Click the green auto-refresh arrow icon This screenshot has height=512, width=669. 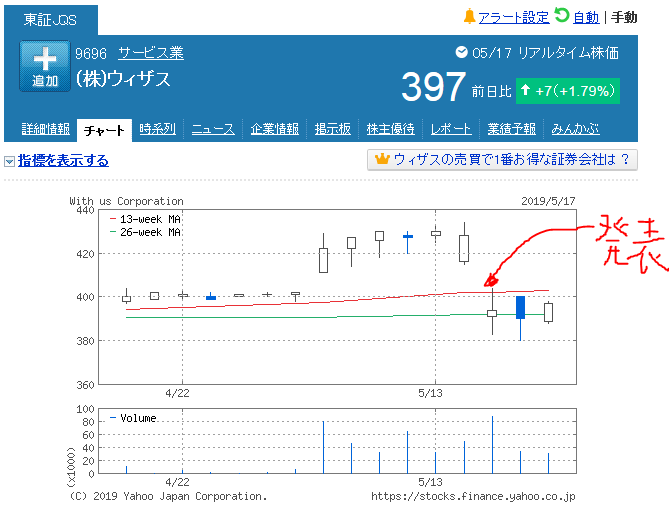click(x=561, y=15)
